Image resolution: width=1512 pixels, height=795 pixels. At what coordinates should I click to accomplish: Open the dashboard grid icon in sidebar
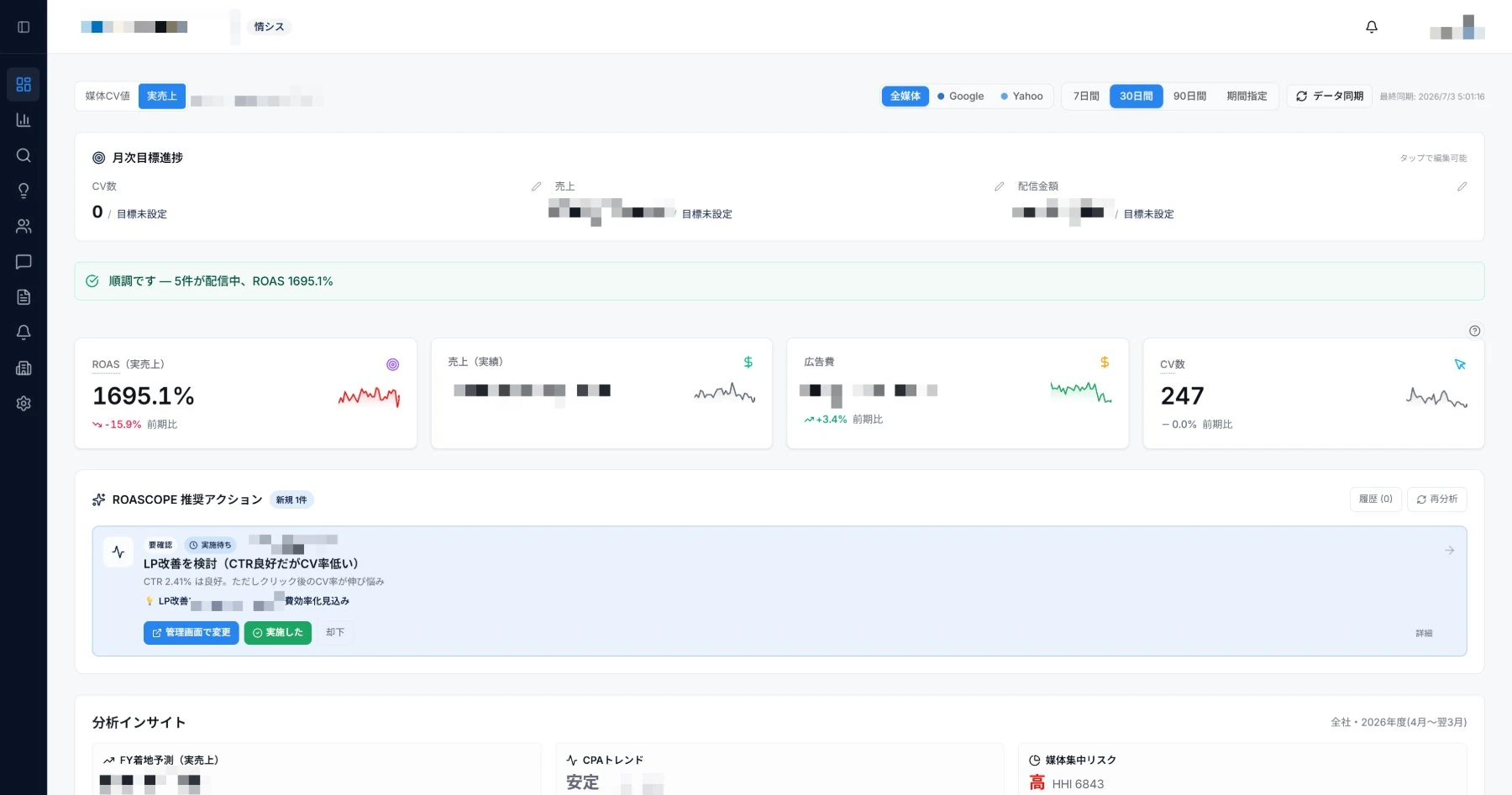(x=24, y=85)
